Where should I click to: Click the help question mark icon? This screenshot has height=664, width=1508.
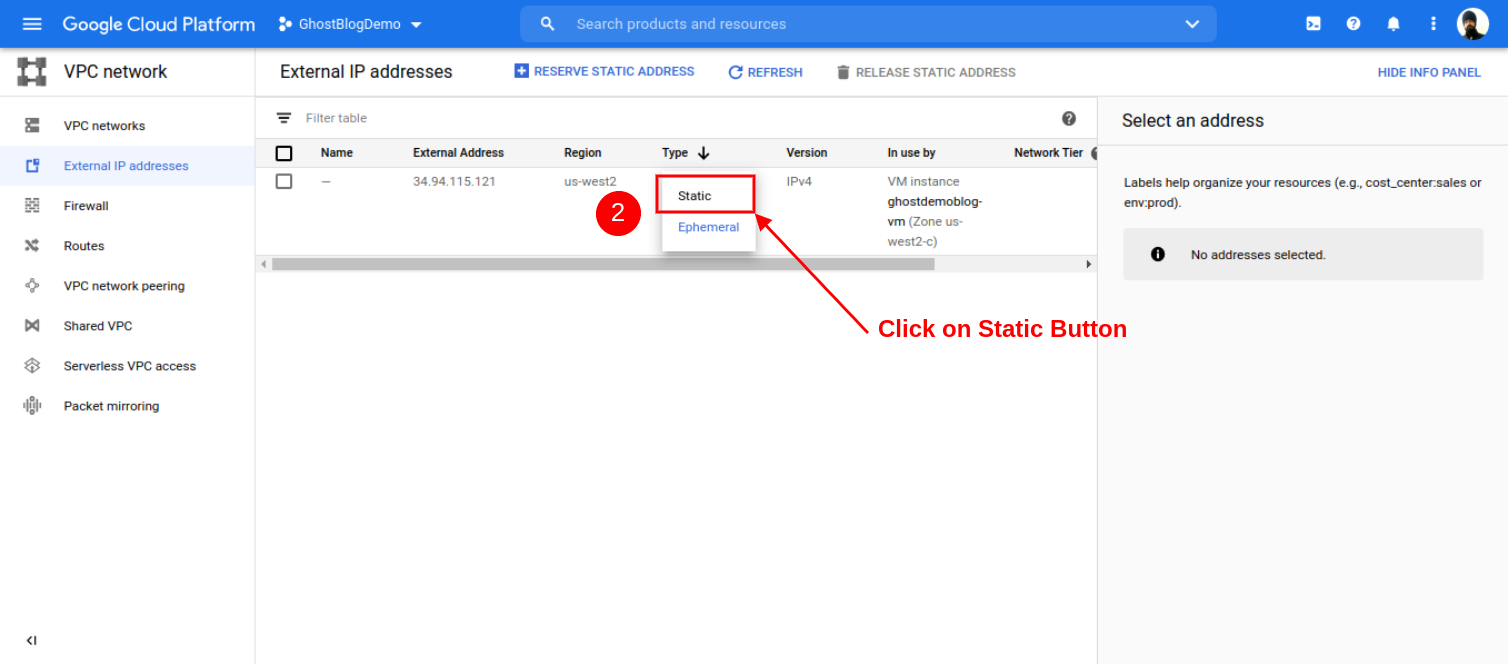(x=1353, y=23)
